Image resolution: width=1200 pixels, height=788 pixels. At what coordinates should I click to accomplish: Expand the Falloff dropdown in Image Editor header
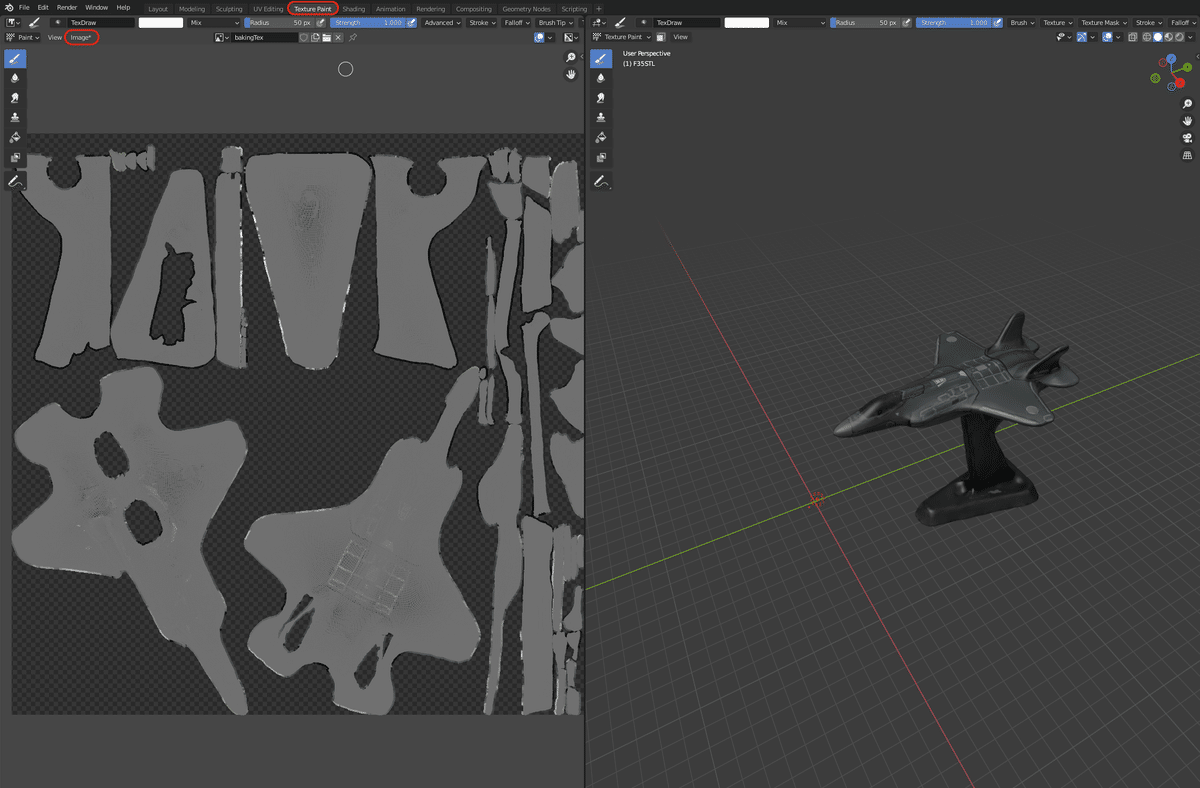point(516,22)
